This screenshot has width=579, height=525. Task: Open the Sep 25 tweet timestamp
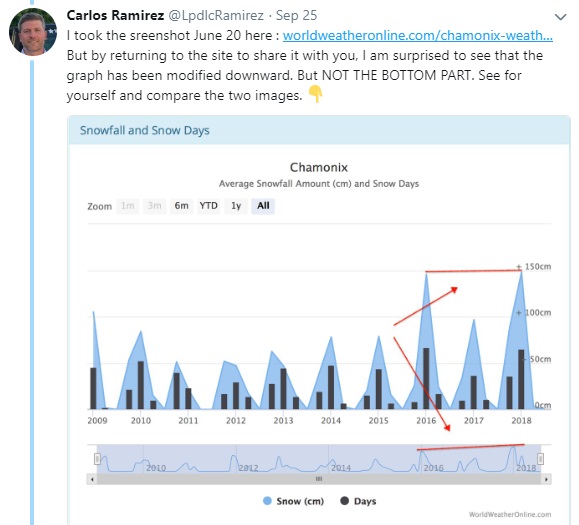[x=296, y=15]
